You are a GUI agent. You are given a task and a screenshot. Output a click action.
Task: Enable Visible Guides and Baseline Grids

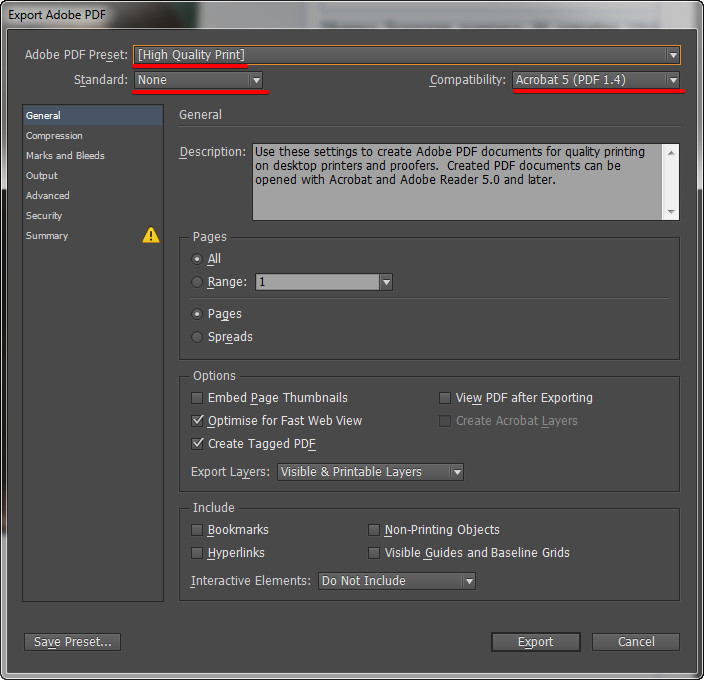[374, 553]
